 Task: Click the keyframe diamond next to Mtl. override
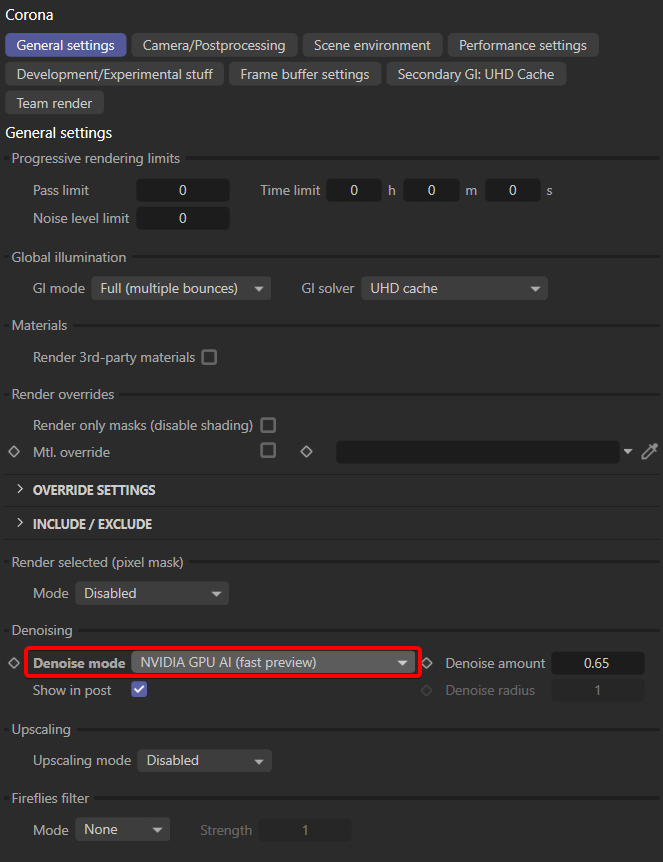[14, 452]
